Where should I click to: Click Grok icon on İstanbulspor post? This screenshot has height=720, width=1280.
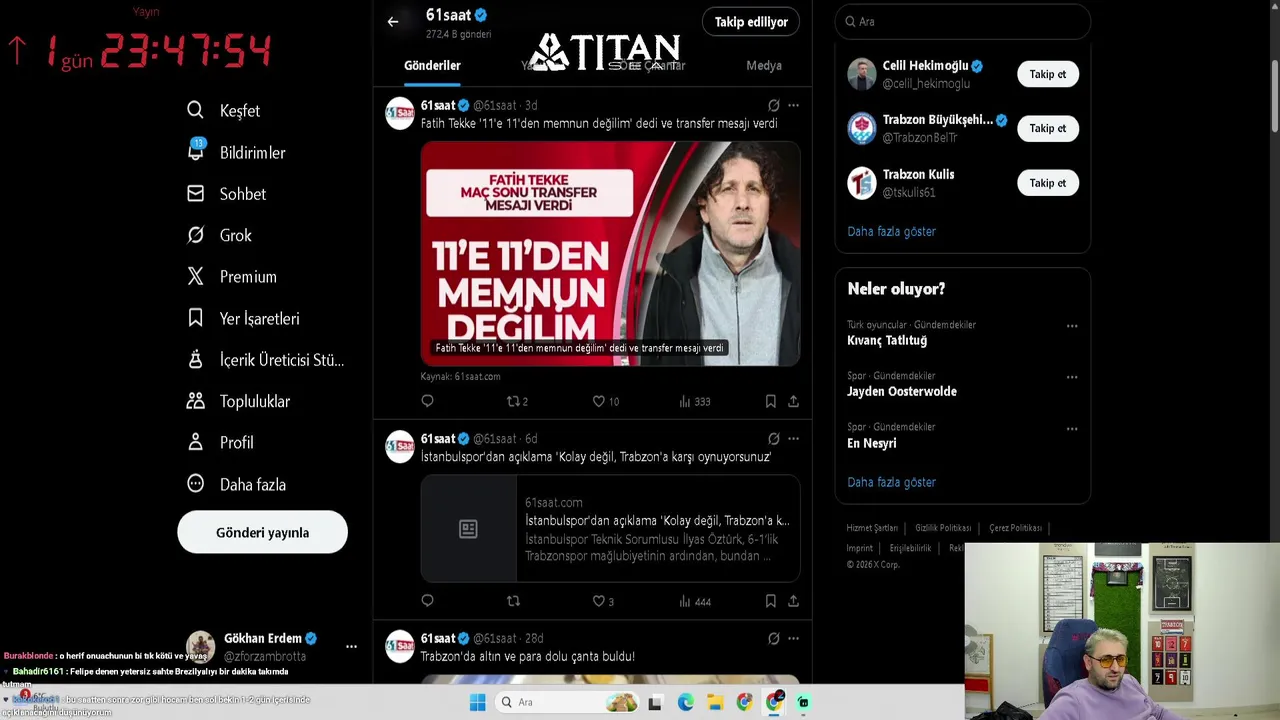pyautogui.click(x=773, y=439)
